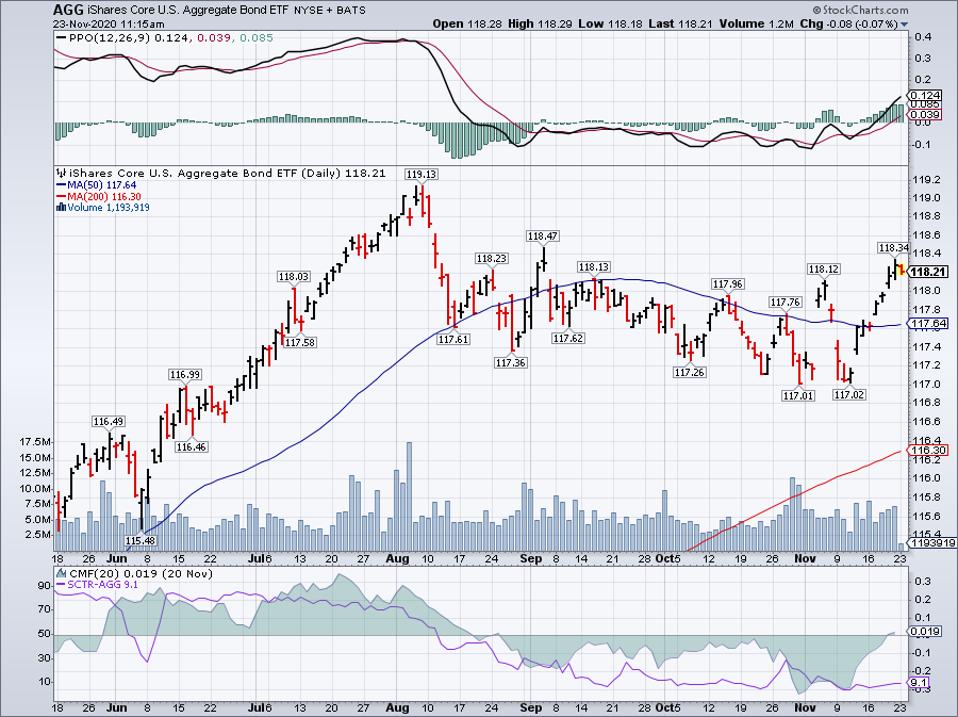This screenshot has height=717, width=958.
Task: Click the 118.34 price annotation
Action: pyautogui.click(x=893, y=248)
